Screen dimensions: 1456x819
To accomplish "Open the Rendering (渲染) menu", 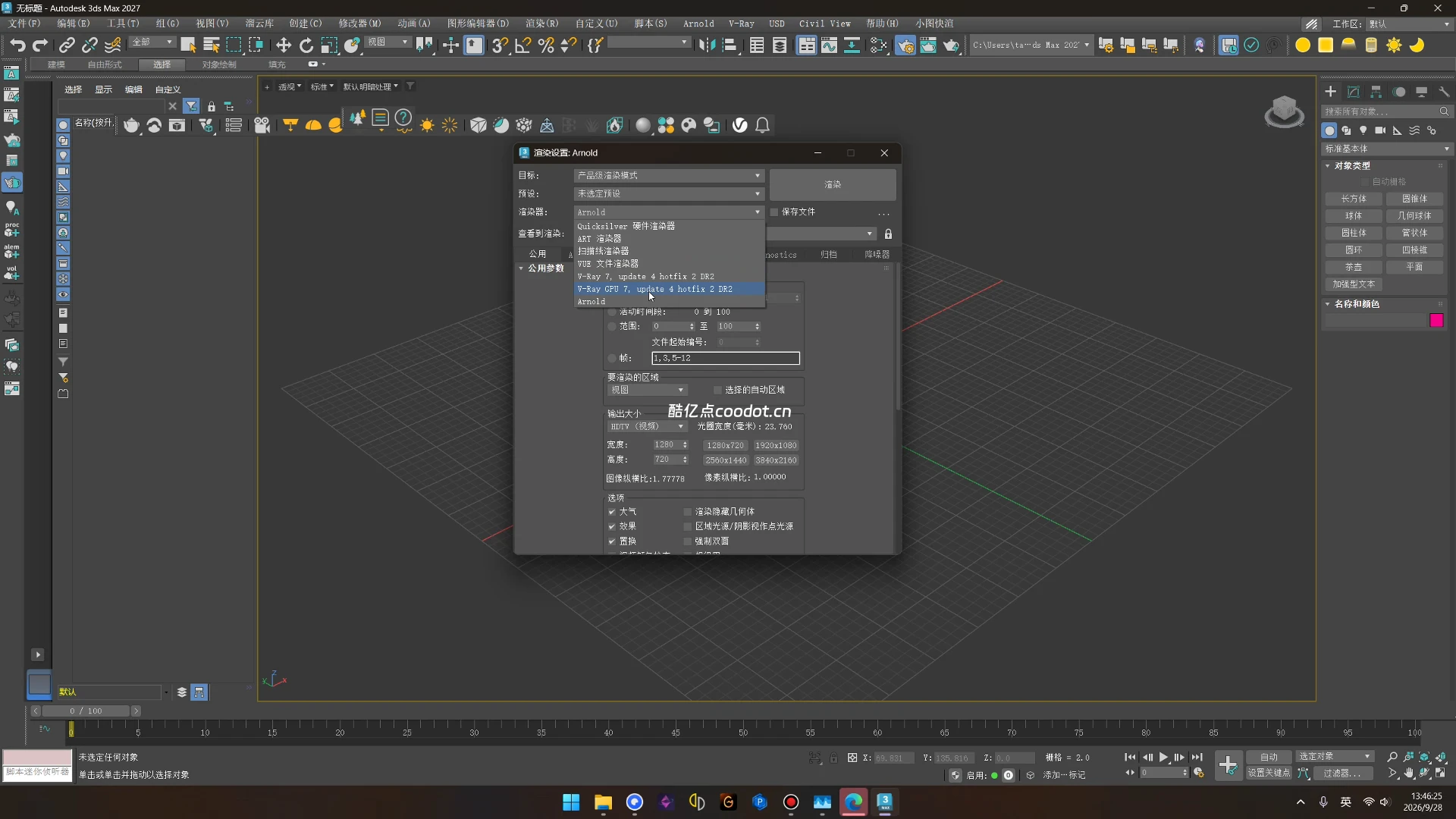I will (541, 24).
